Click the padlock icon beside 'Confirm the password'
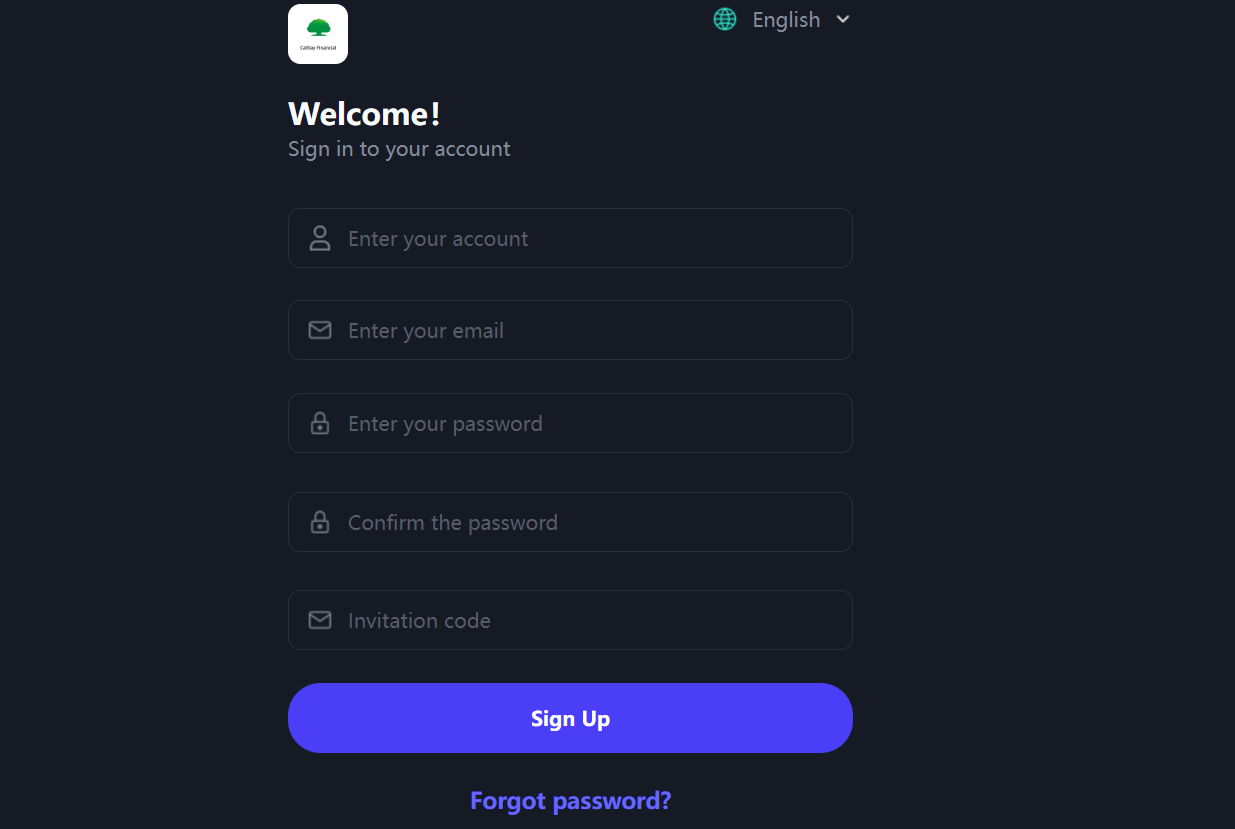The image size is (1235, 829). [x=320, y=522]
